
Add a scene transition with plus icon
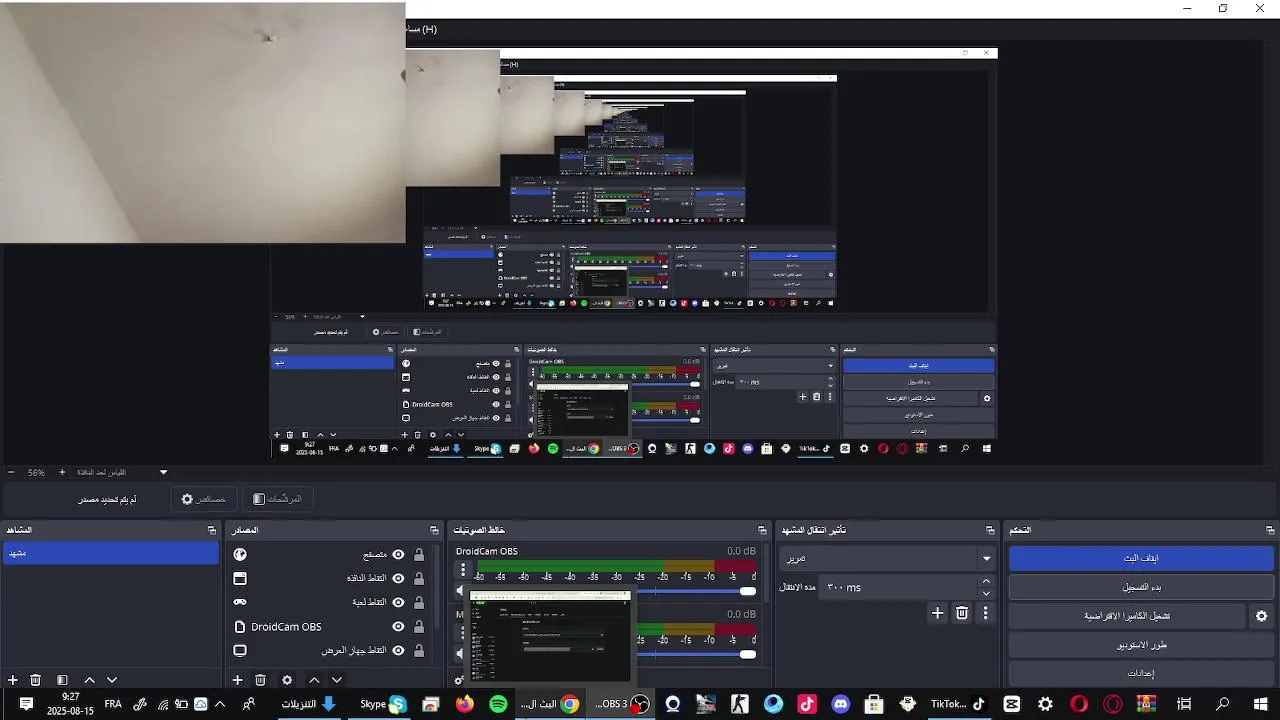937,613
